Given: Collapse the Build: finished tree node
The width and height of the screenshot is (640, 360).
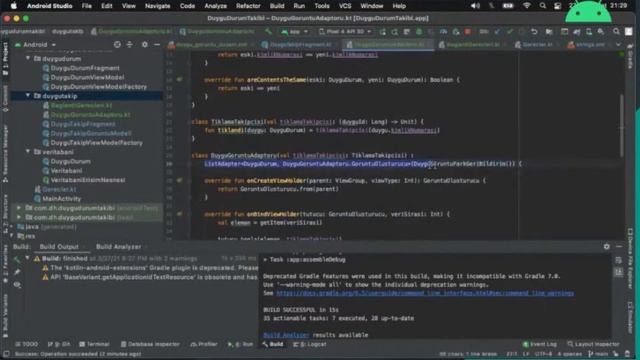Looking at the screenshot, I should coord(27,258).
